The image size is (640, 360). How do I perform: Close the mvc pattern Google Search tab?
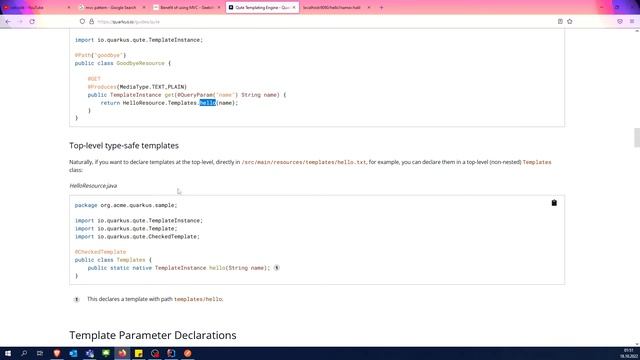[x=143, y=7]
